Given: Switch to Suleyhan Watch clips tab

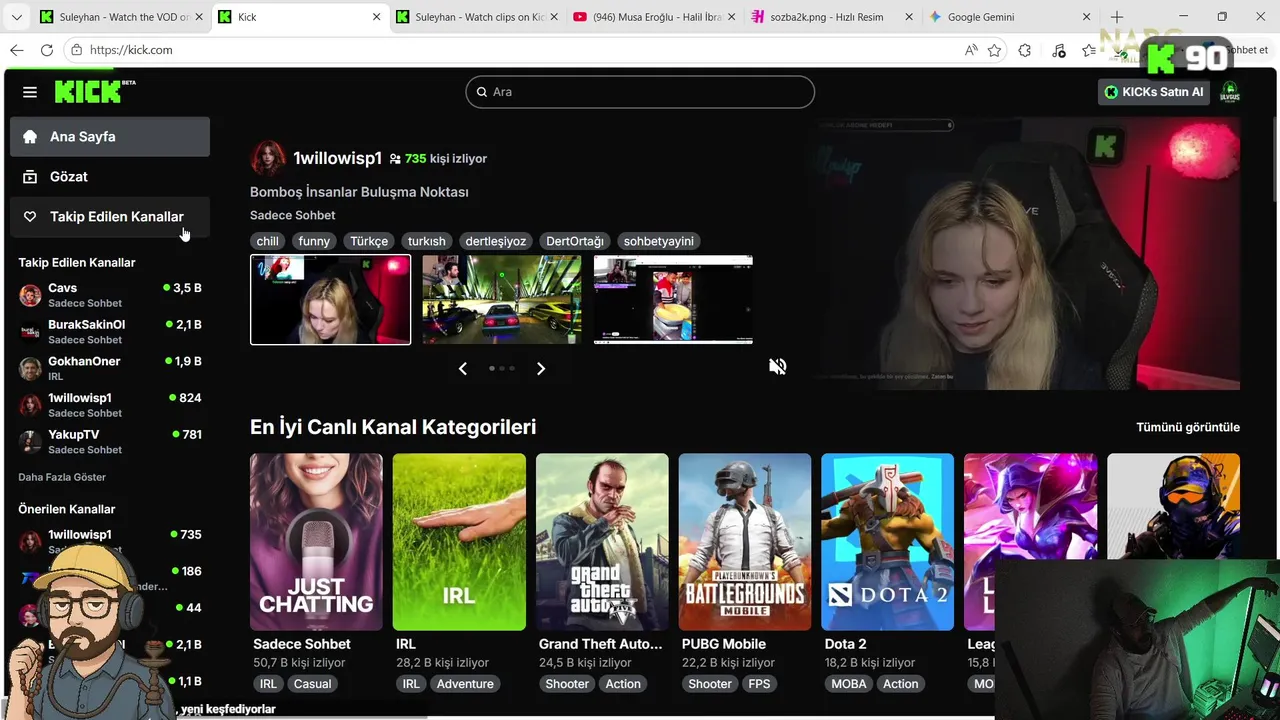Looking at the screenshot, I should (476, 17).
